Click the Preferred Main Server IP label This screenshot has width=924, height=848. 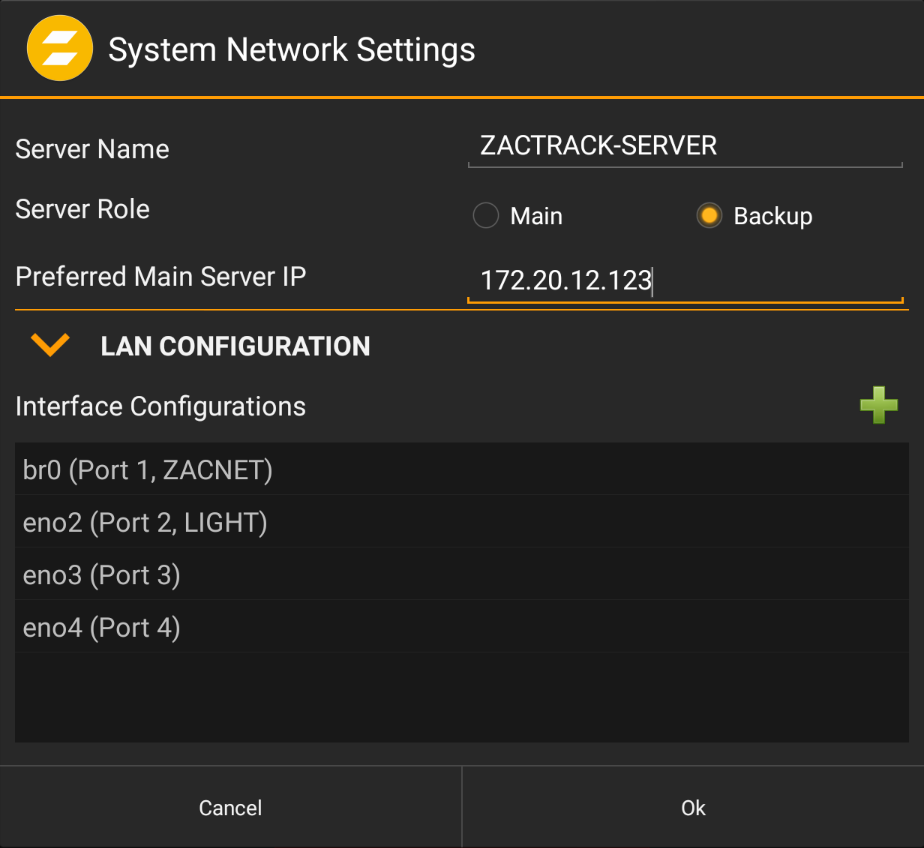161,277
